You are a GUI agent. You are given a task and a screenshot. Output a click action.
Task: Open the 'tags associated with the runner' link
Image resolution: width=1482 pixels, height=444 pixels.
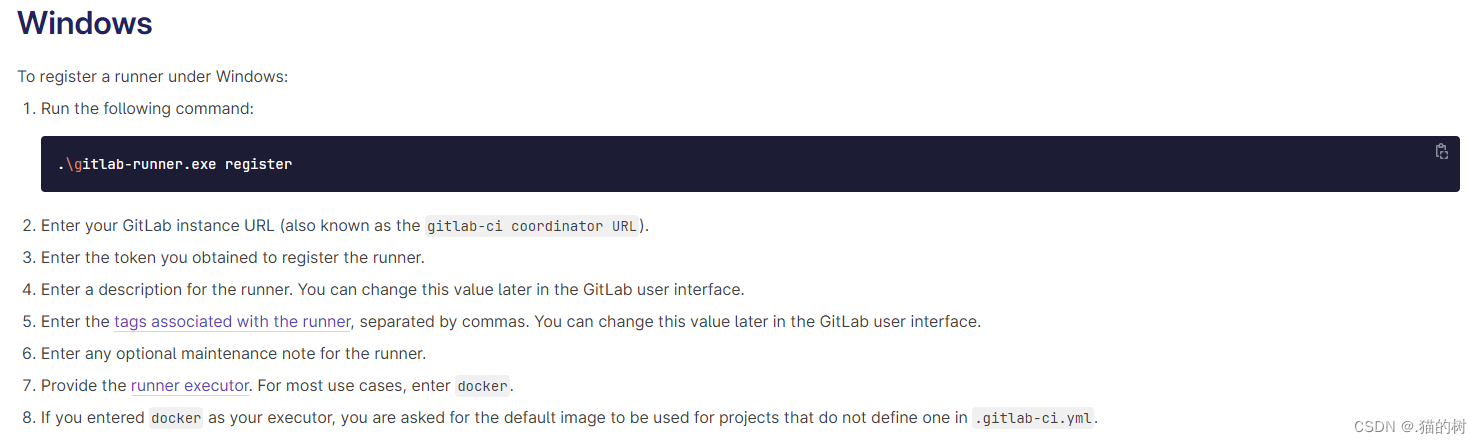pyautogui.click(x=232, y=322)
